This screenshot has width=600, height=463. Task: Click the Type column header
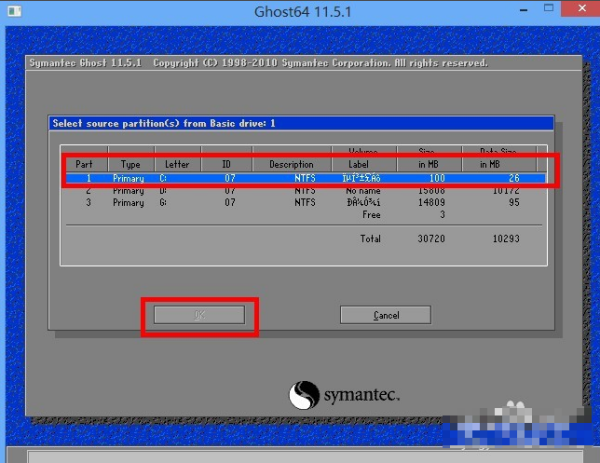tap(131, 164)
